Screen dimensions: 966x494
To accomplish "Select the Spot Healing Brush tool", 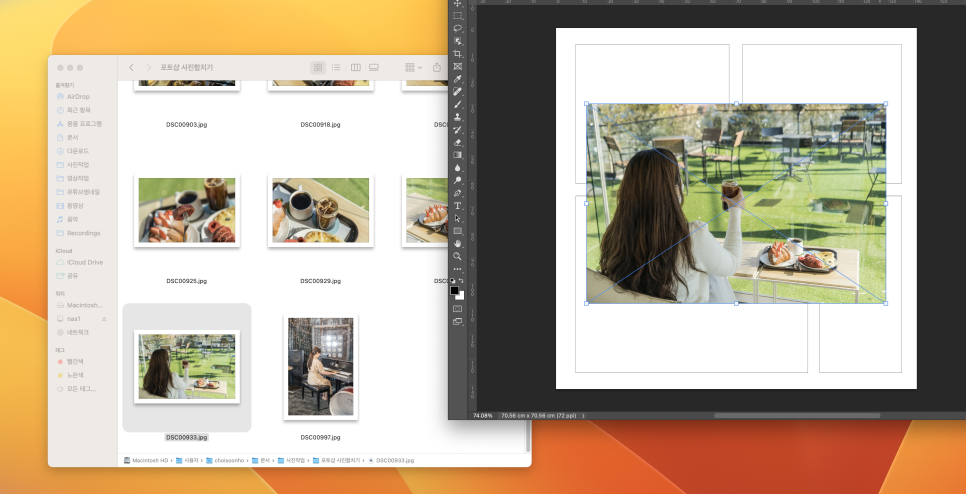I will pos(458,92).
